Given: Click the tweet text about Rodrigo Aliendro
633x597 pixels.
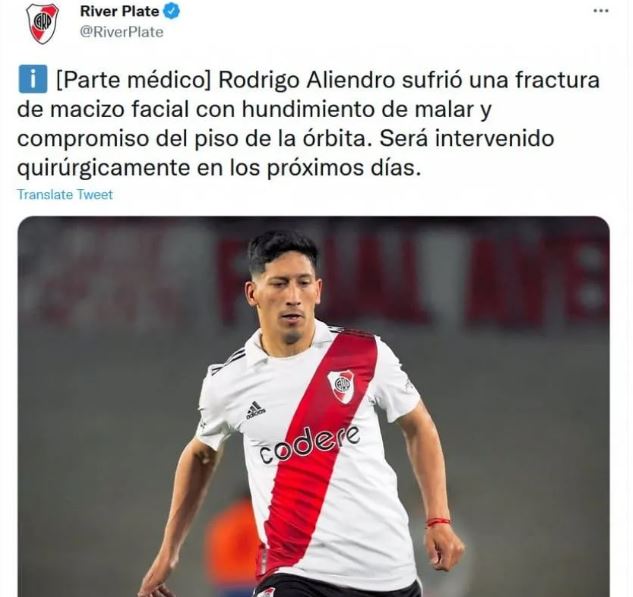Looking at the screenshot, I should [308, 124].
